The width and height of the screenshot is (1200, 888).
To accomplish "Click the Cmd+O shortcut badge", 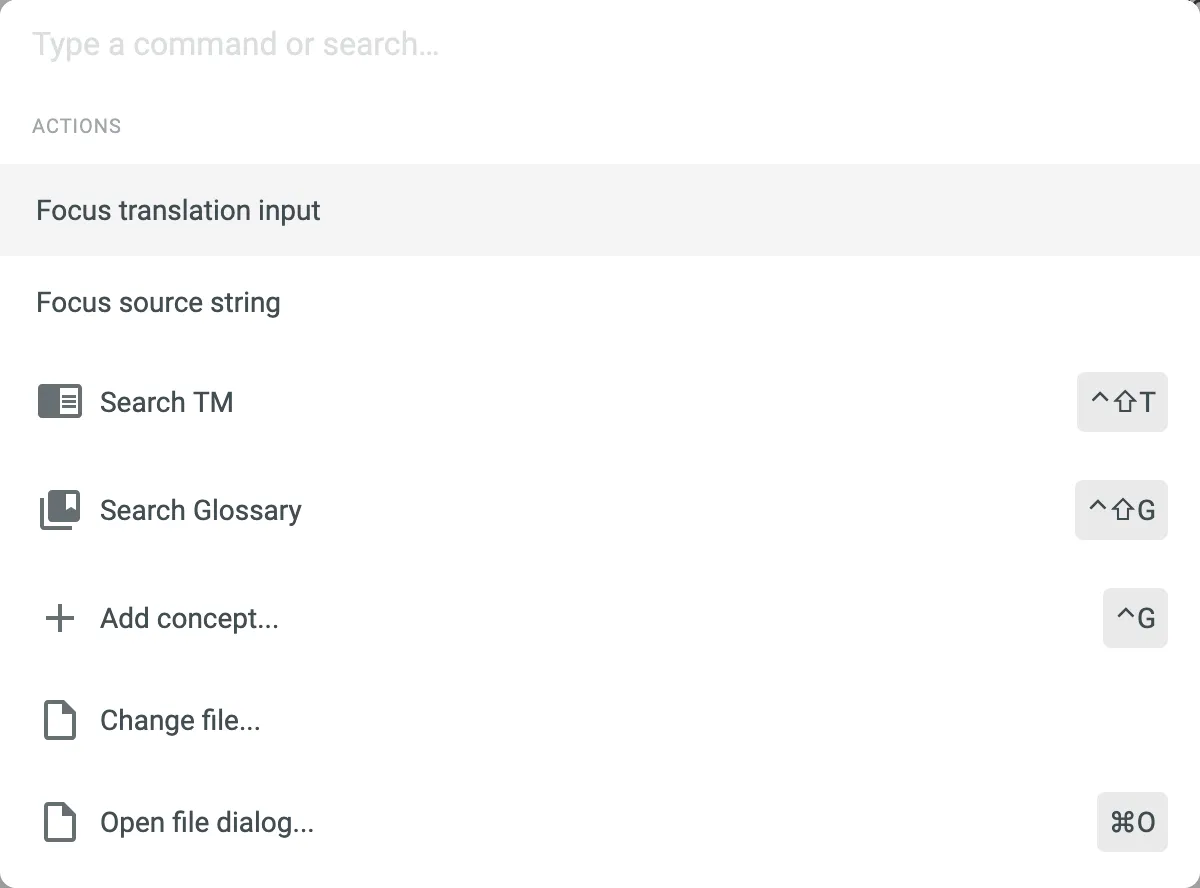I will click(x=1132, y=822).
